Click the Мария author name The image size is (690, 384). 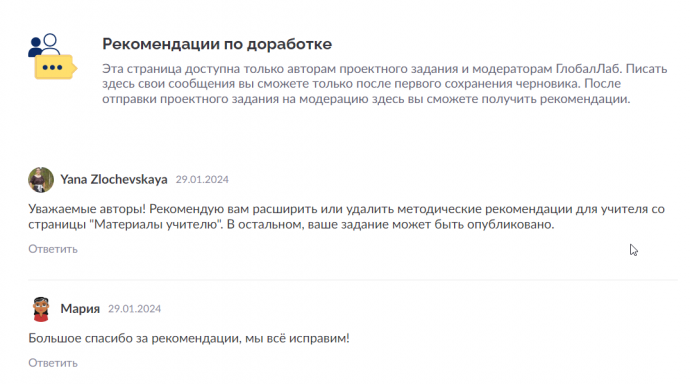80,309
